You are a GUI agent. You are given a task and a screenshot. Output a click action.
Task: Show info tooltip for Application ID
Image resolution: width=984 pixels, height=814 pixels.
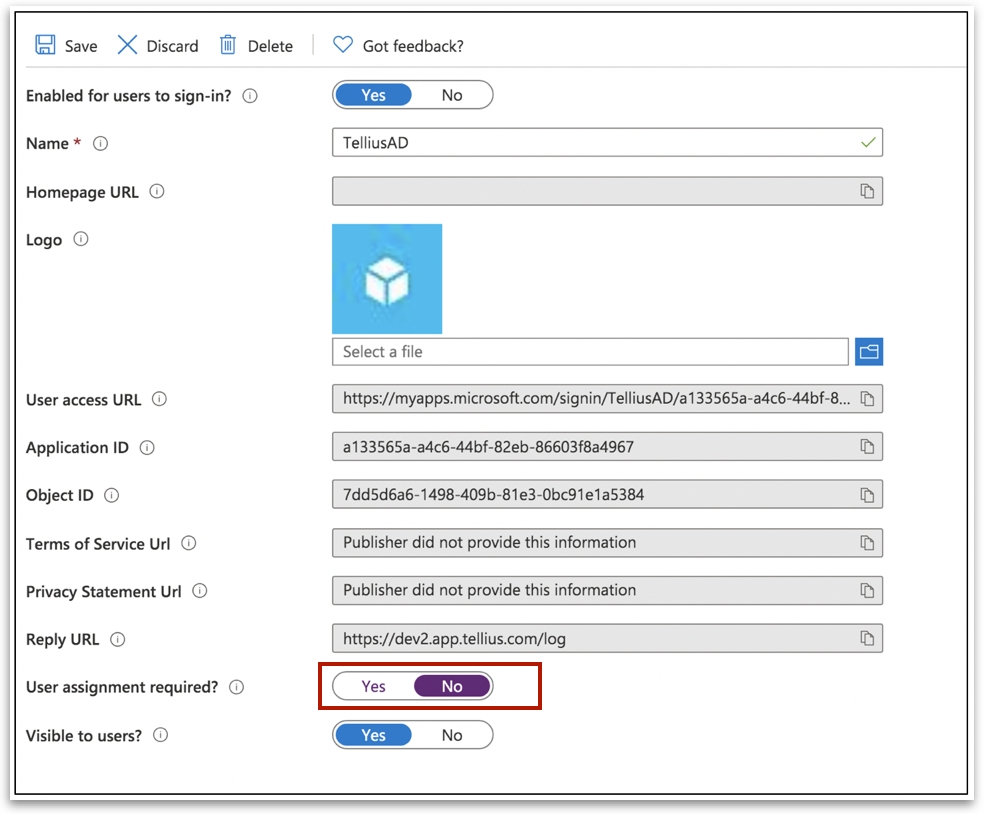(x=147, y=448)
